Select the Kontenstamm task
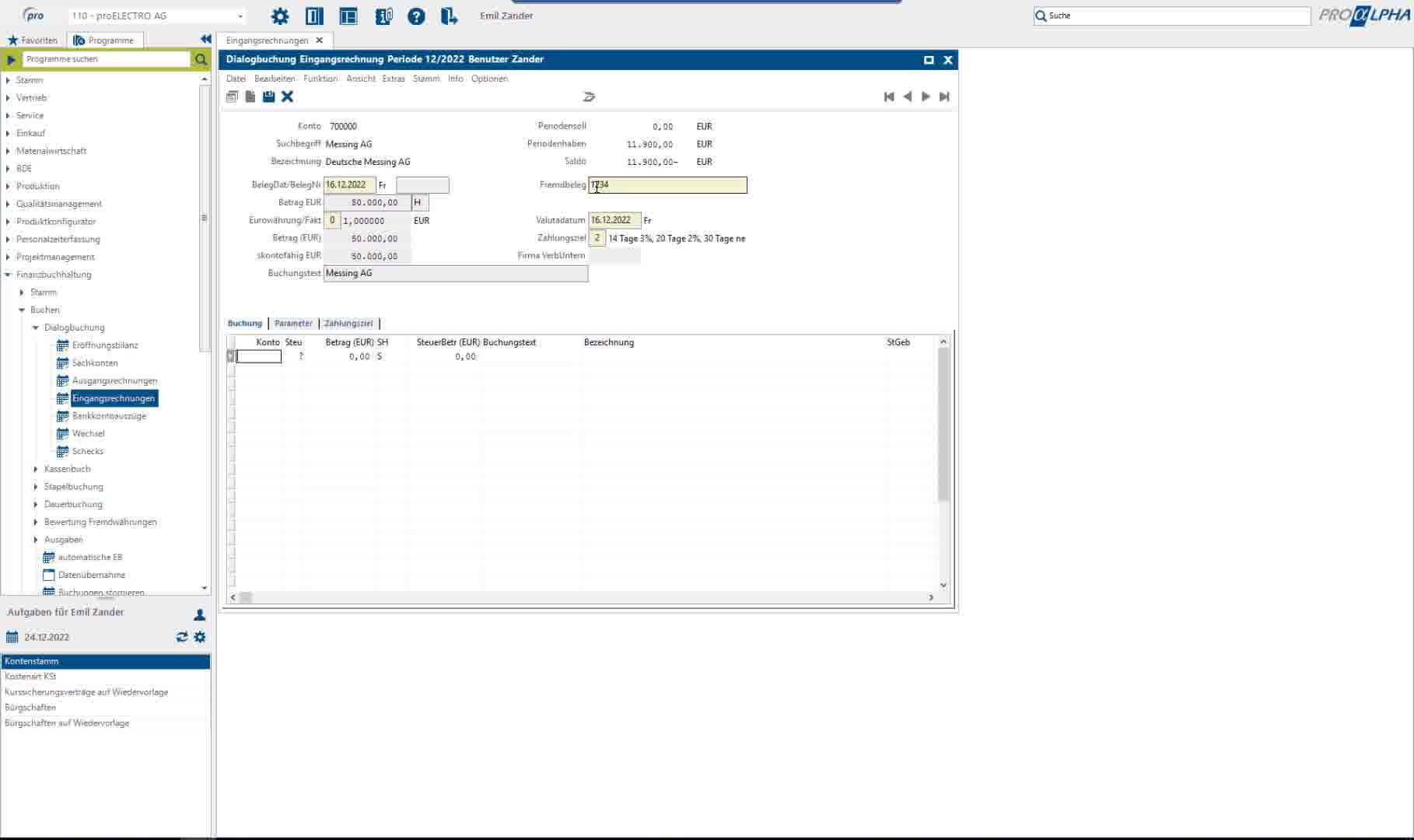 pyautogui.click(x=106, y=661)
